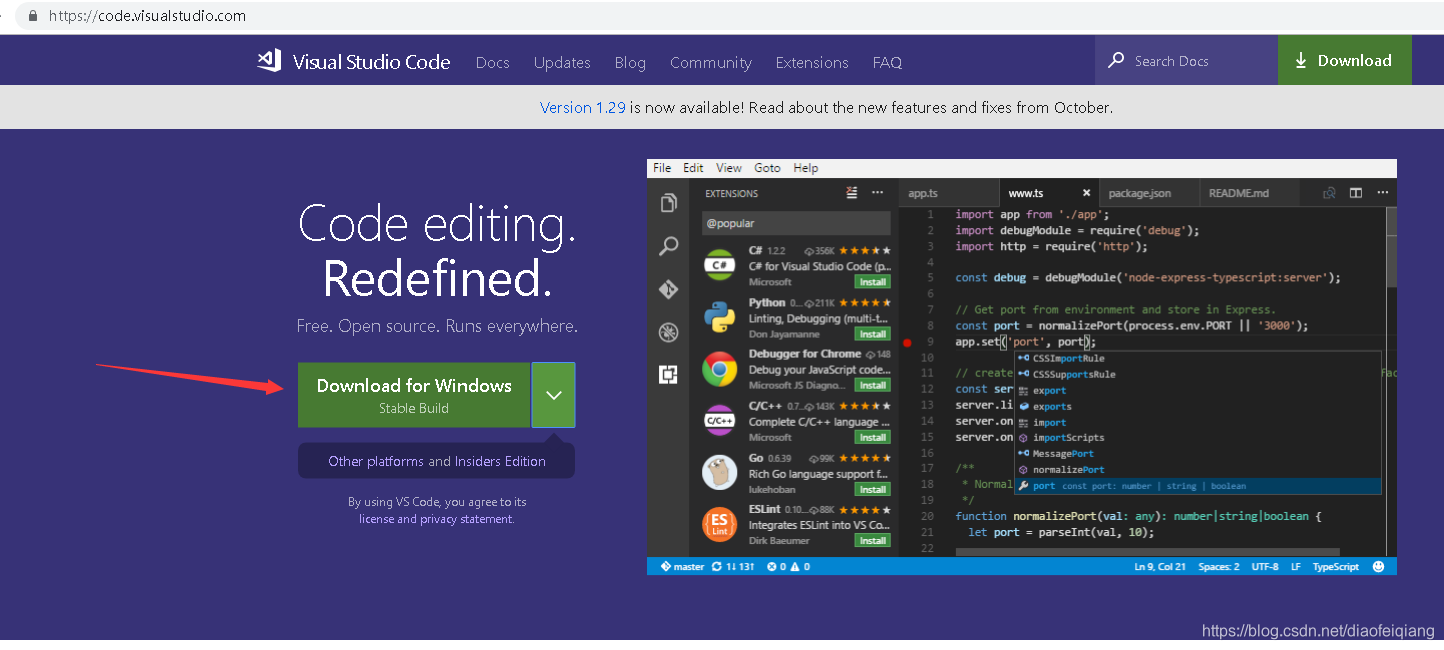Follow the Version 1.29 link
Screen dimensions: 1444x650
coord(583,107)
